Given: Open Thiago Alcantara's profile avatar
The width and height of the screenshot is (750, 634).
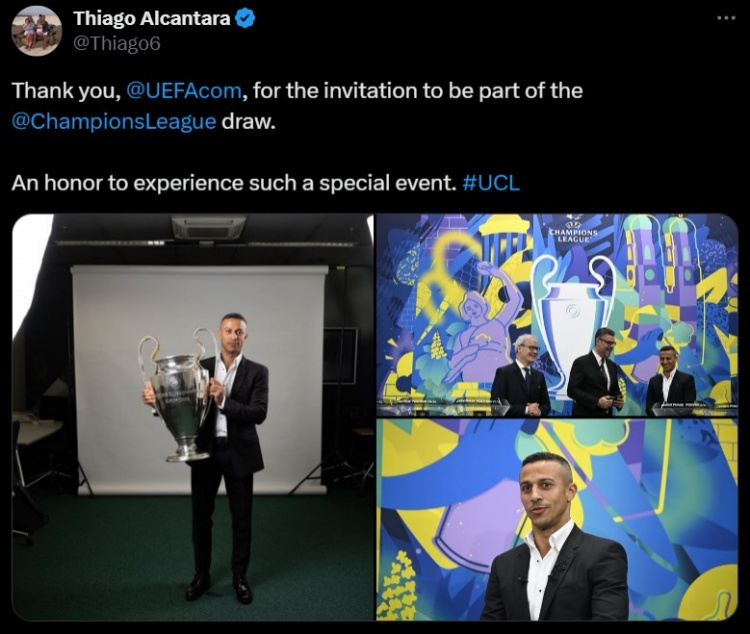Looking at the screenshot, I should pyautogui.click(x=36, y=31).
